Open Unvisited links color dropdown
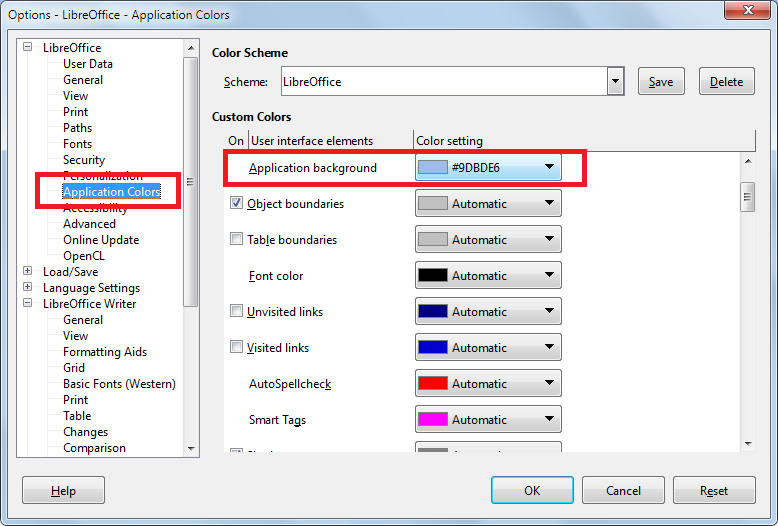This screenshot has width=778, height=526. click(488, 311)
